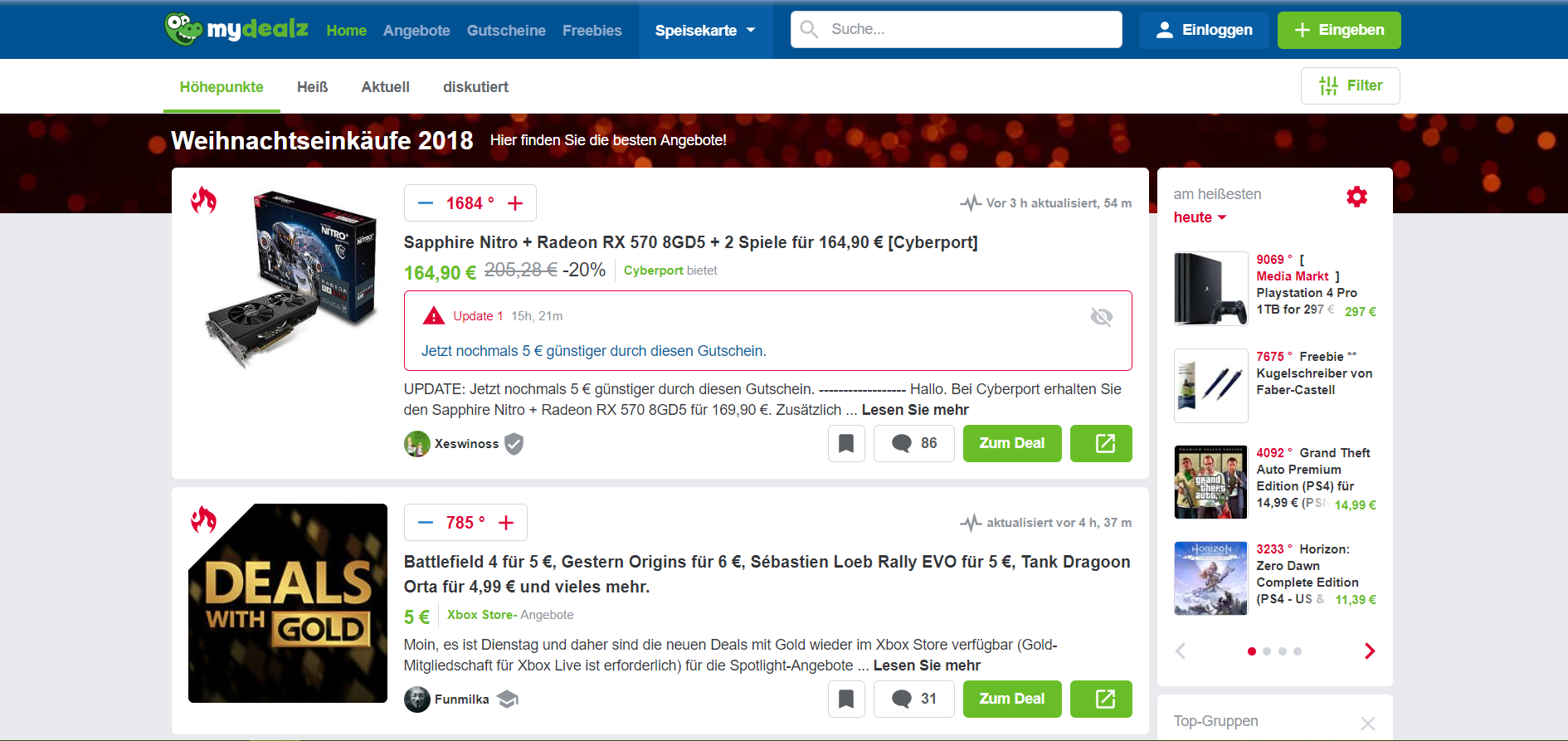Expand 'Lesen Sie mehr' on Sapphire deal
The width and height of the screenshot is (1568, 741).
coord(915,410)
